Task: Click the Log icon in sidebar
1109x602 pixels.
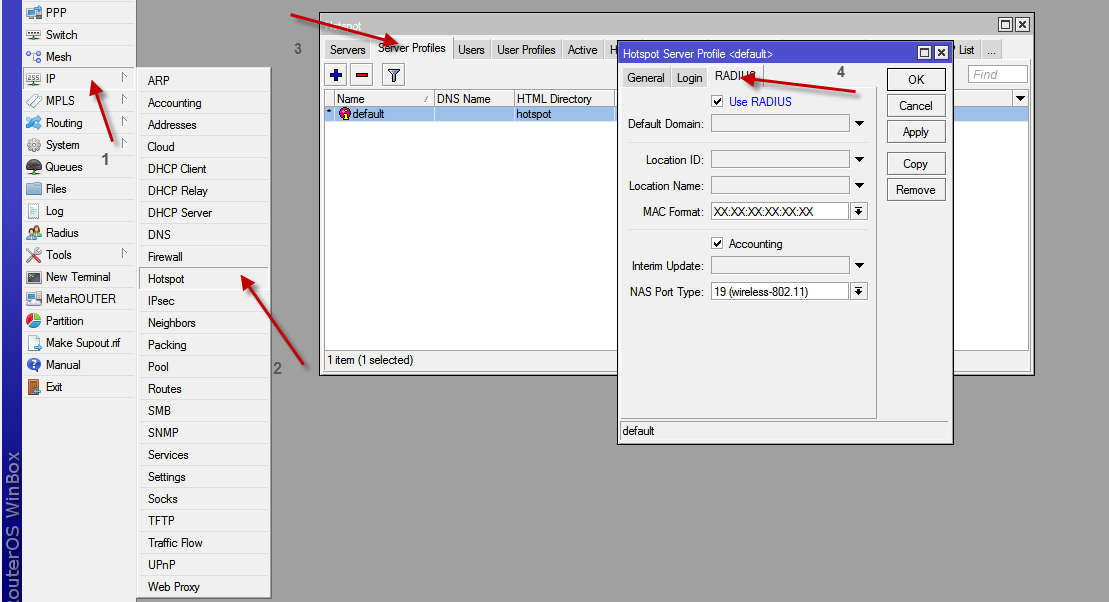Action: (x=33, y=211)
